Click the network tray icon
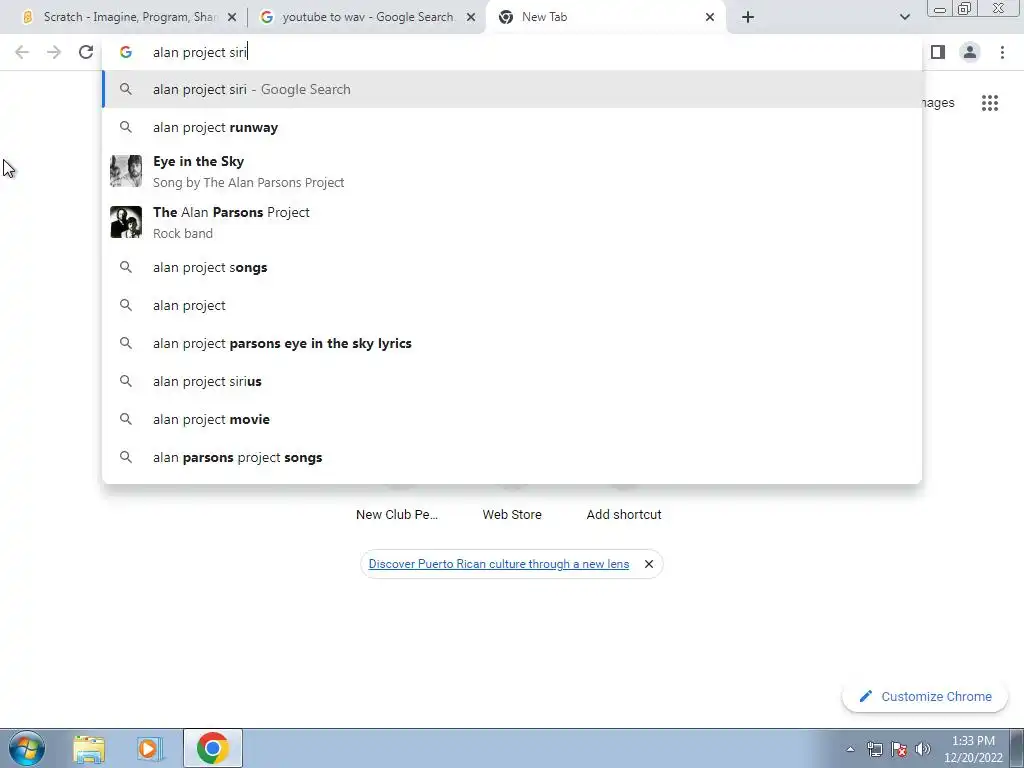This screenshot has width=1024, height=768. coord(874,749)
